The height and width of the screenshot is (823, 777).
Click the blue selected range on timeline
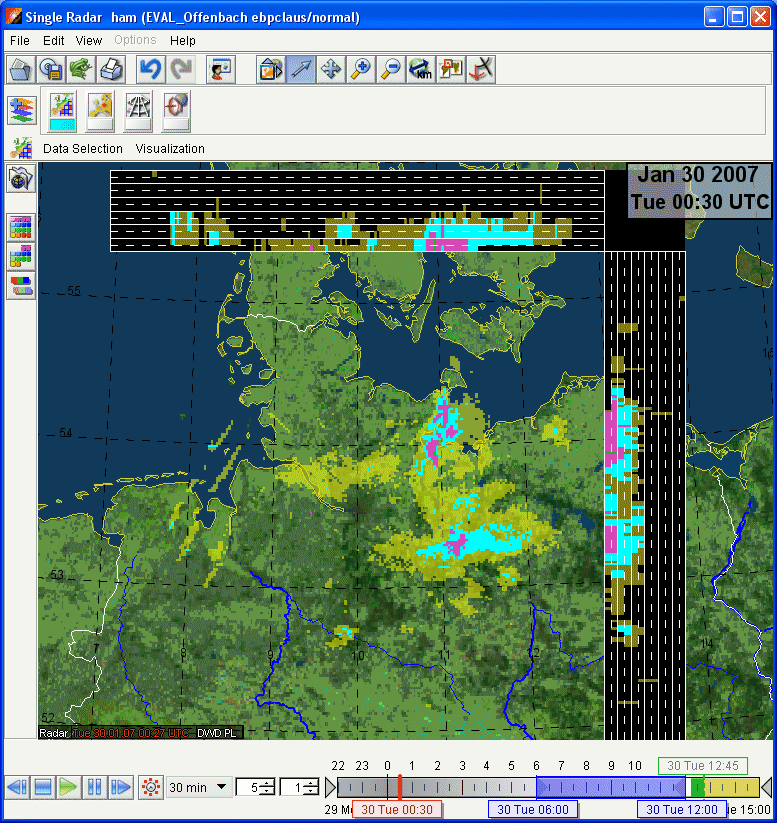(x=611, y=787)
